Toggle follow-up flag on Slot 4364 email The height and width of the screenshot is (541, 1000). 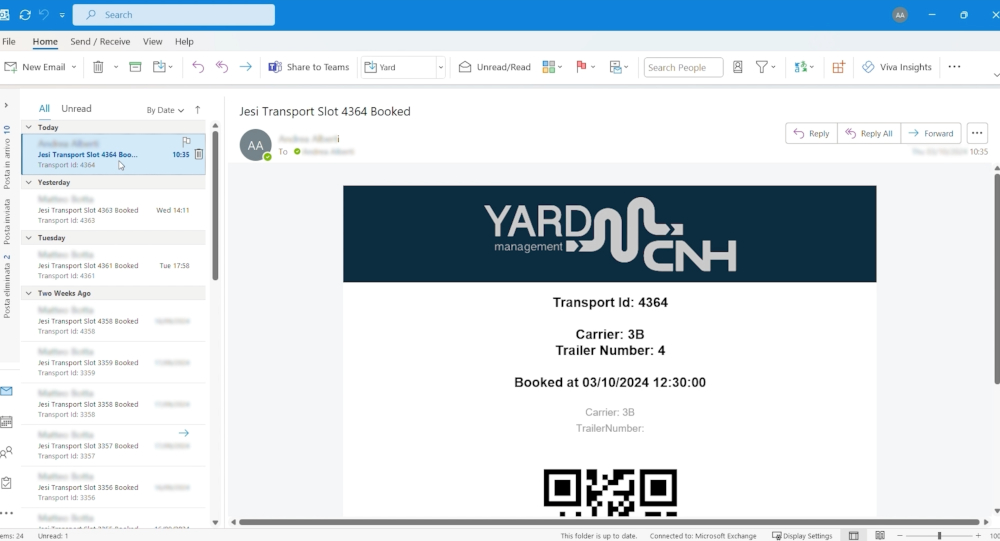click(187, 142)
